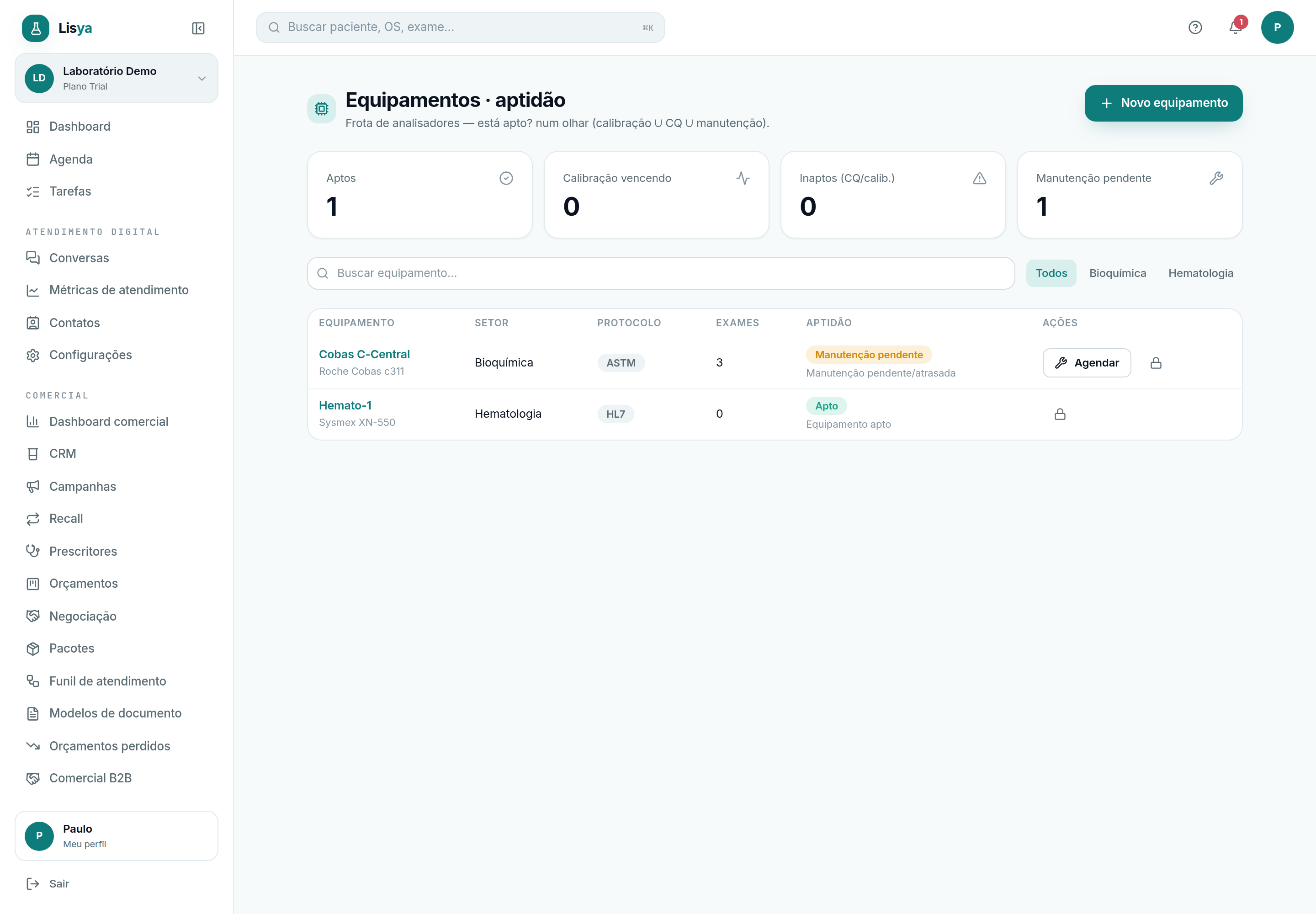Click the Agenda calendar icon
The image size is (1316, 914).
point(32,159)
